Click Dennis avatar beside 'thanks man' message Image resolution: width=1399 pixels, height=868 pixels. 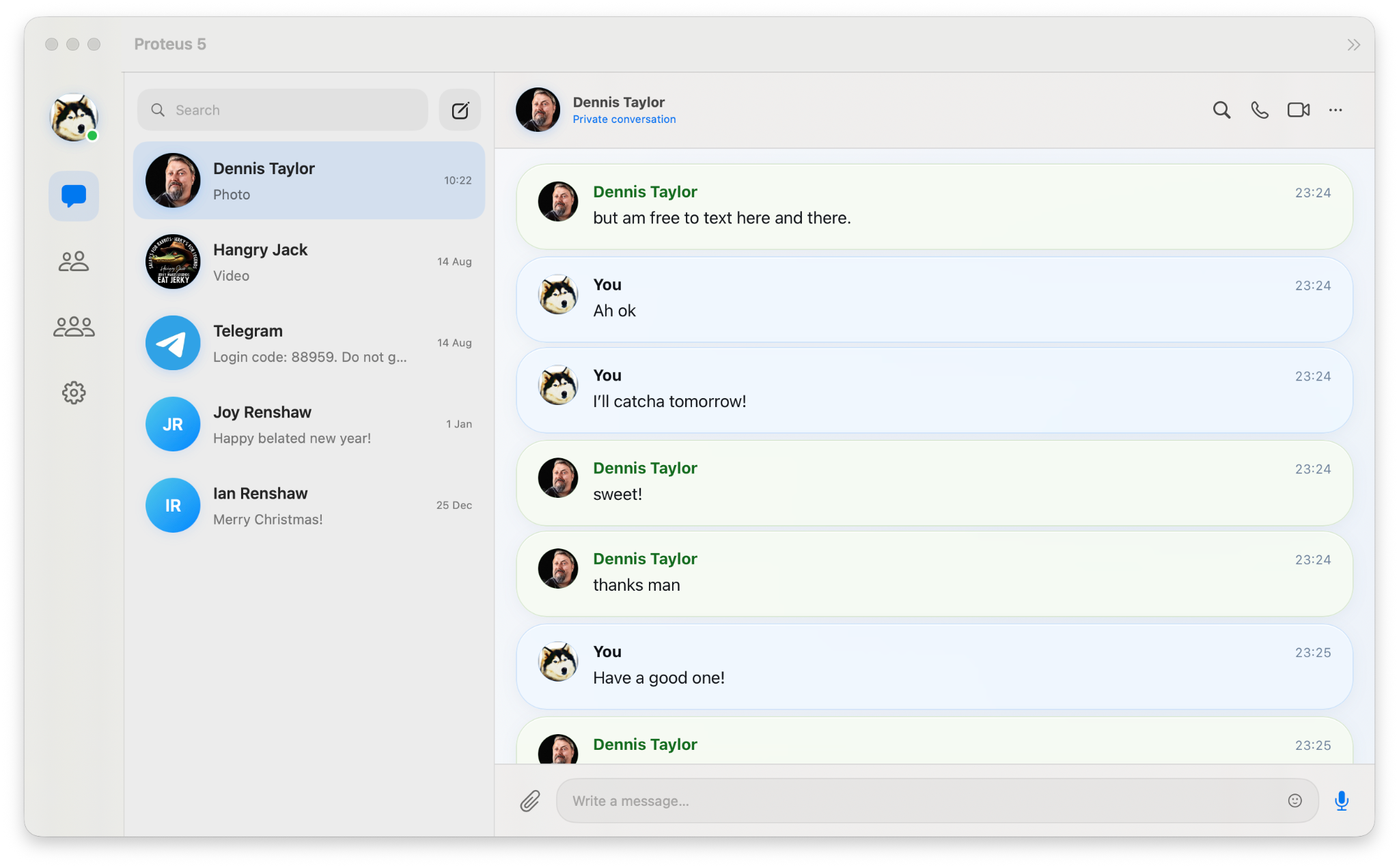click(x=558, y=569)
